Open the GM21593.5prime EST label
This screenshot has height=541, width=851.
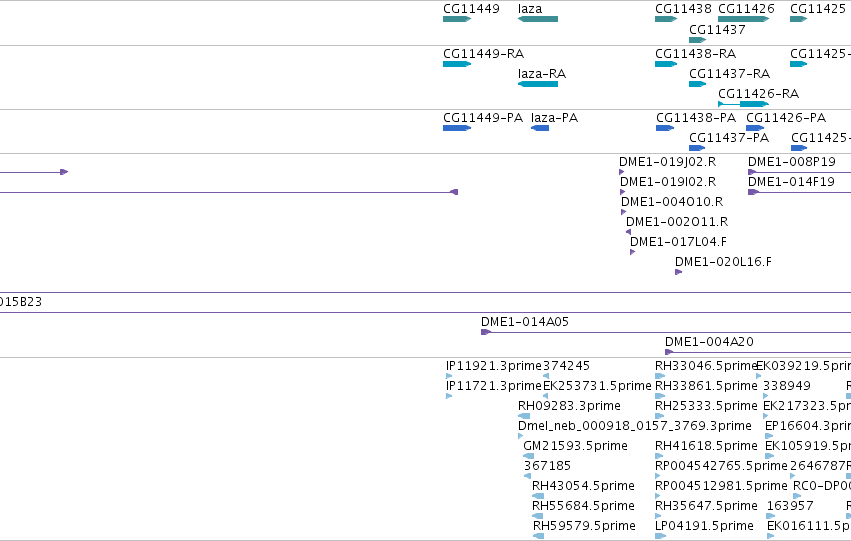point(575,446)
